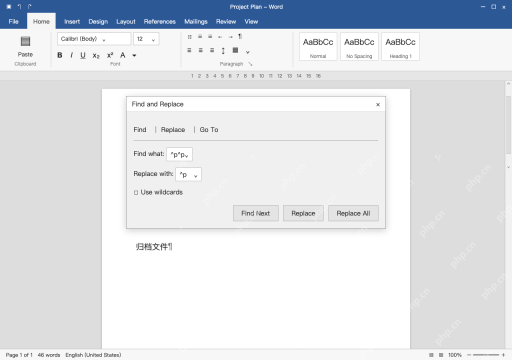
Task: Click the Find Next button
Action: 256,213
